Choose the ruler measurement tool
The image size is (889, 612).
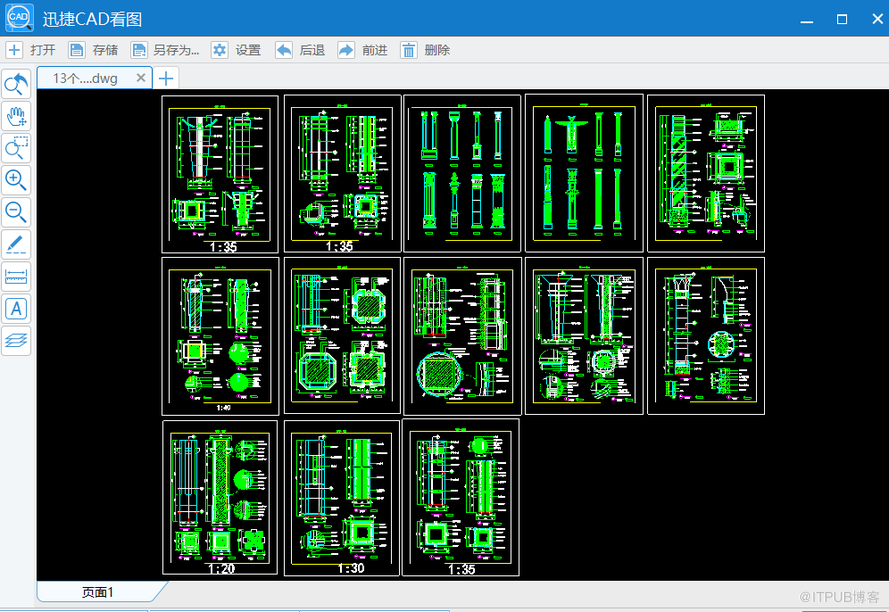point(17,276)
